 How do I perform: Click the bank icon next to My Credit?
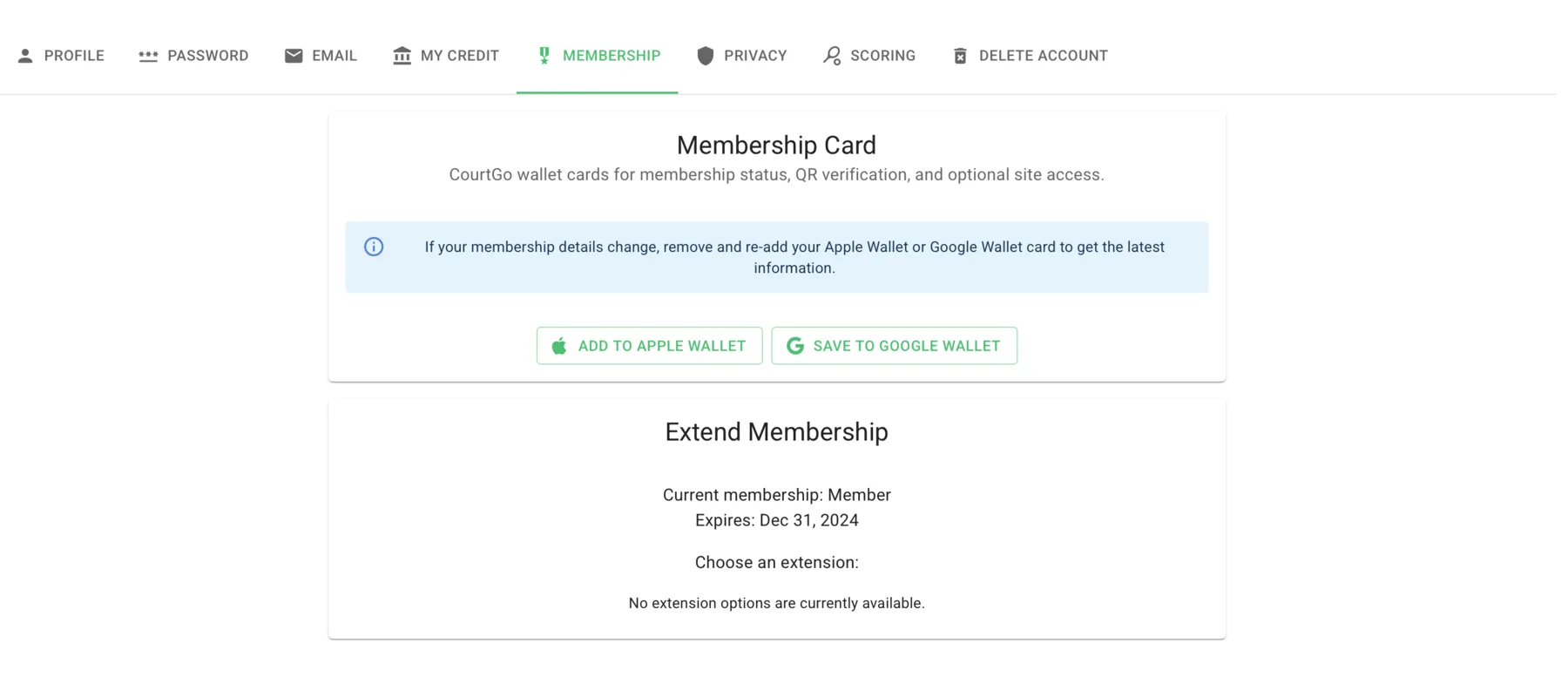[x=402, y=55]
